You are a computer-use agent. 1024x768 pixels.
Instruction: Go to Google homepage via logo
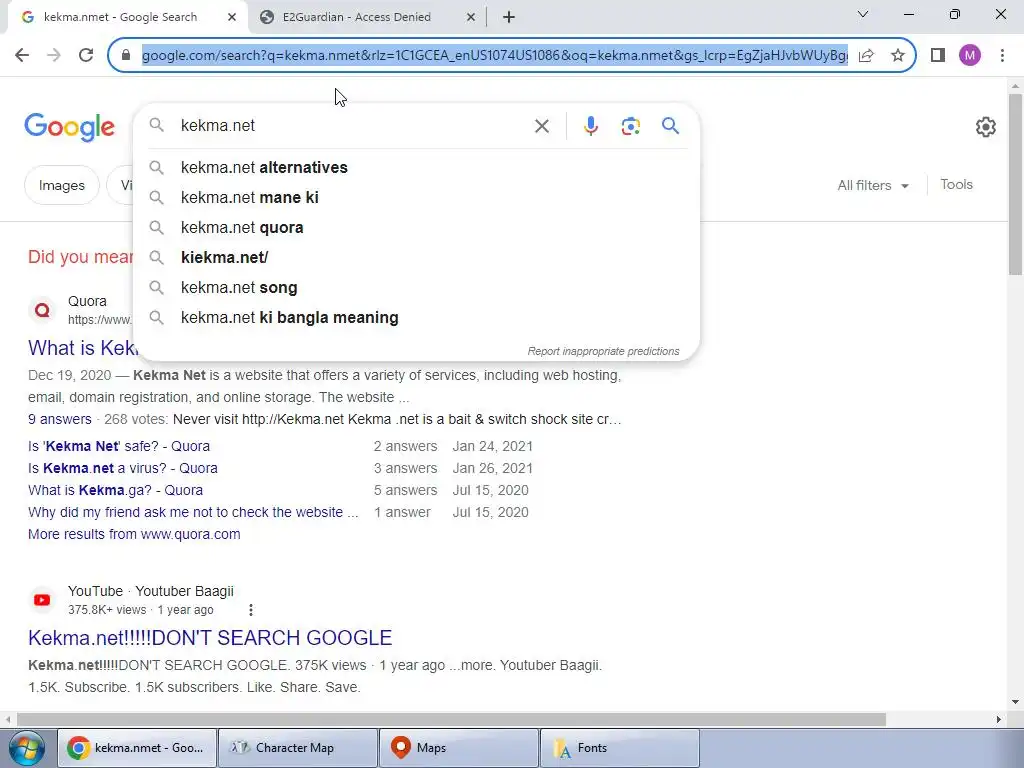[70, 127]
